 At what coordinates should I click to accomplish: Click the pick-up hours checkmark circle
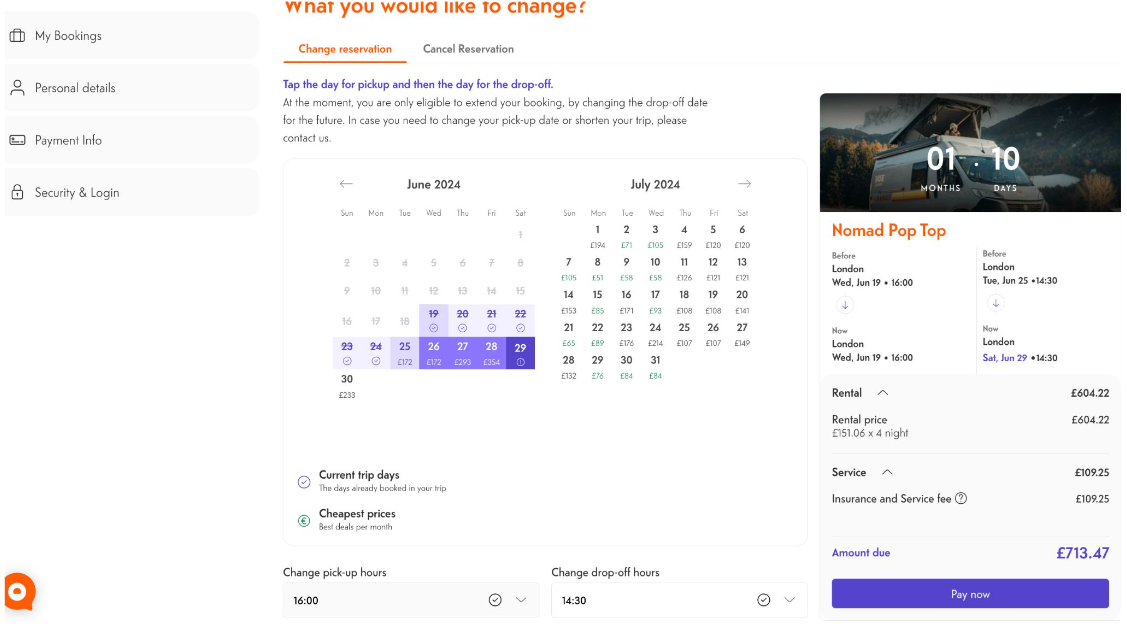coord(495,600)
